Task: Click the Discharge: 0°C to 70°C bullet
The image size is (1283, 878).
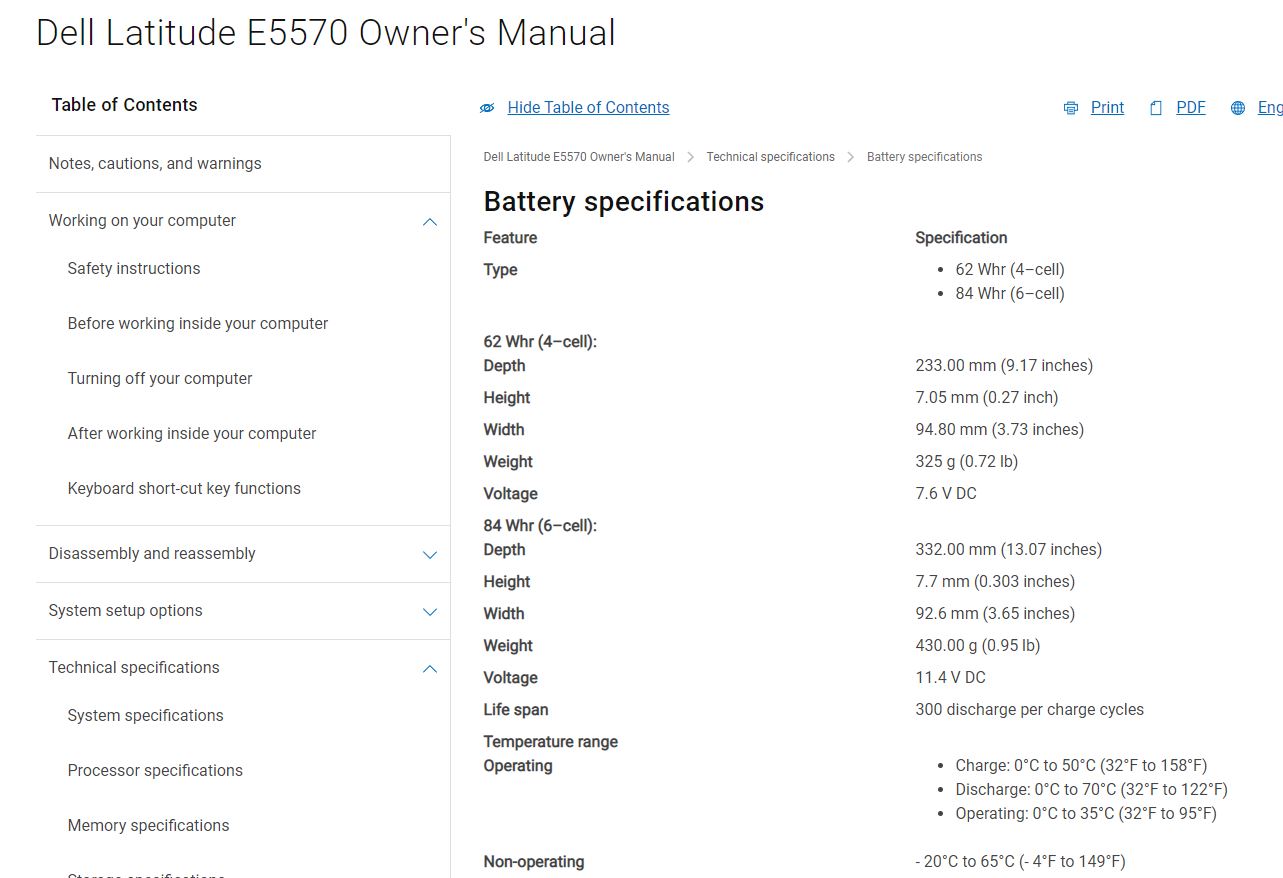Action: click(1091, 790)
